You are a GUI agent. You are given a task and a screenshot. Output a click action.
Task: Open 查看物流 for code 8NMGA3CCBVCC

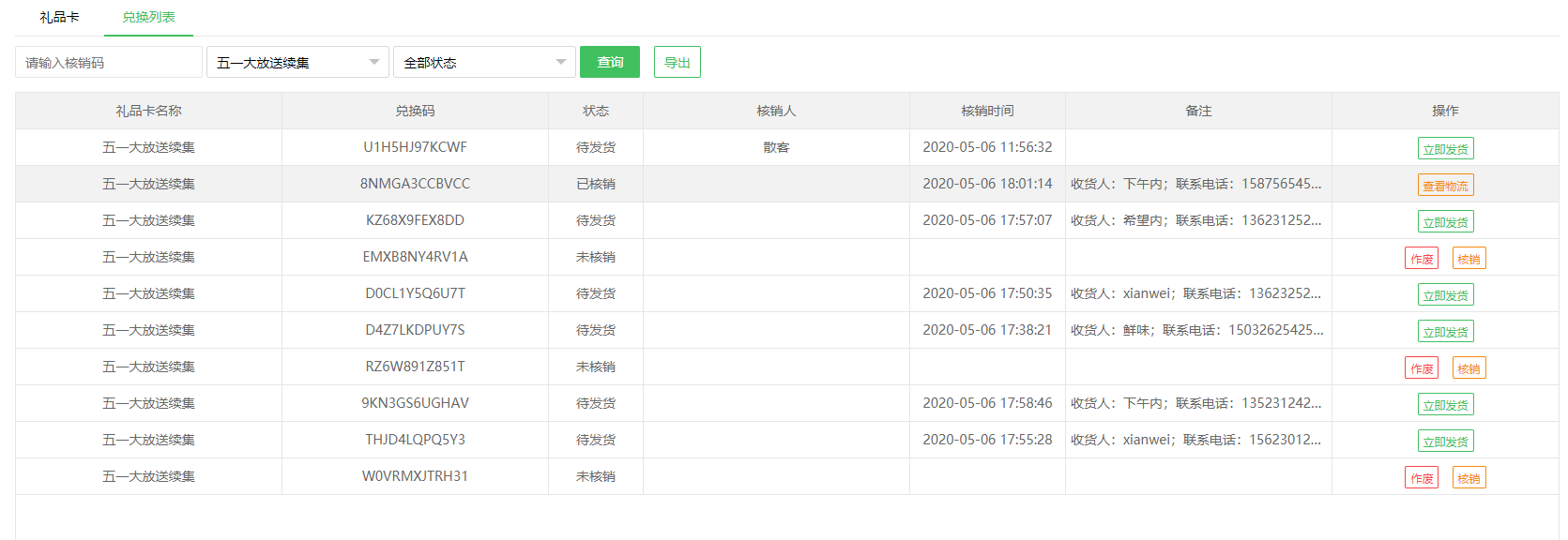tap(1445, 186)
